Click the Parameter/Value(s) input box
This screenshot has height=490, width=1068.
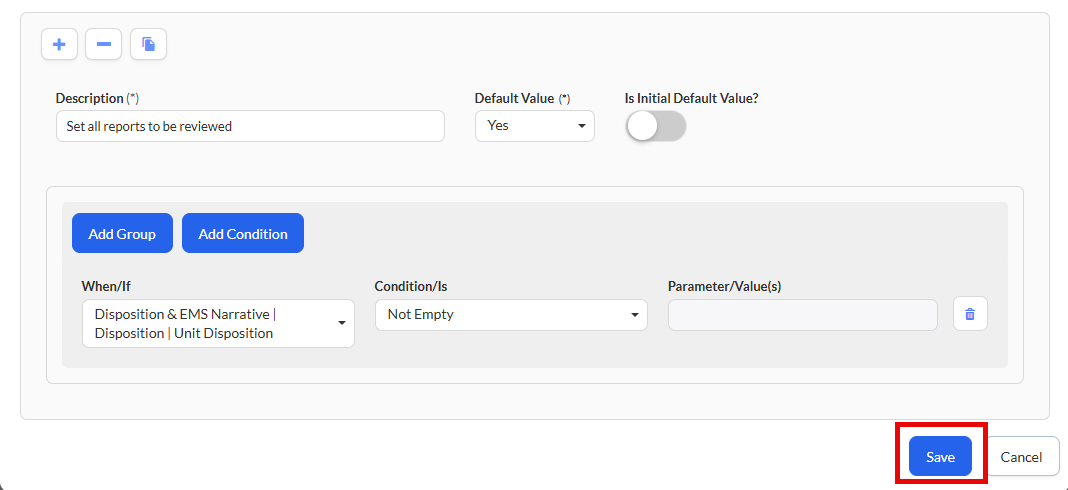[802, 315]
